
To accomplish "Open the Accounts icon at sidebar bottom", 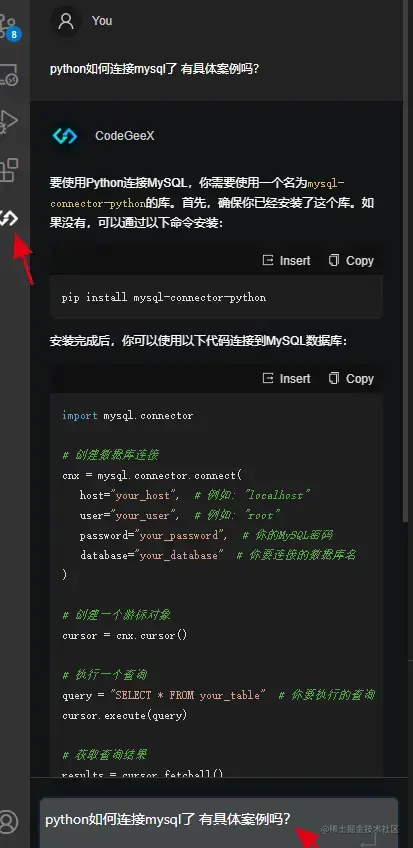I will 8,820.
